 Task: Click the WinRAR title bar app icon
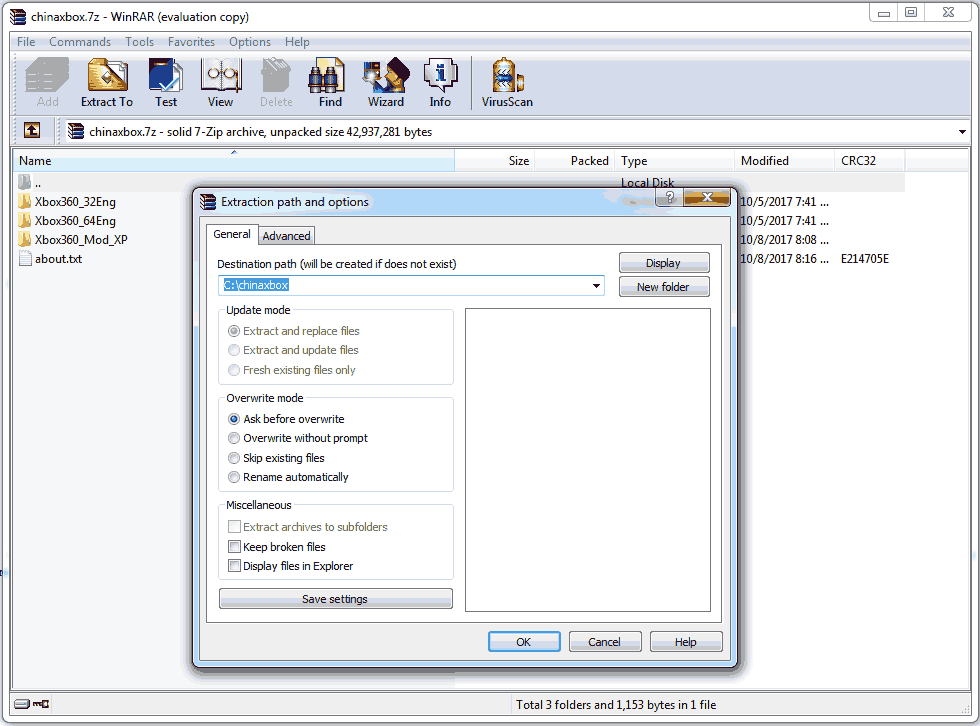18,16
